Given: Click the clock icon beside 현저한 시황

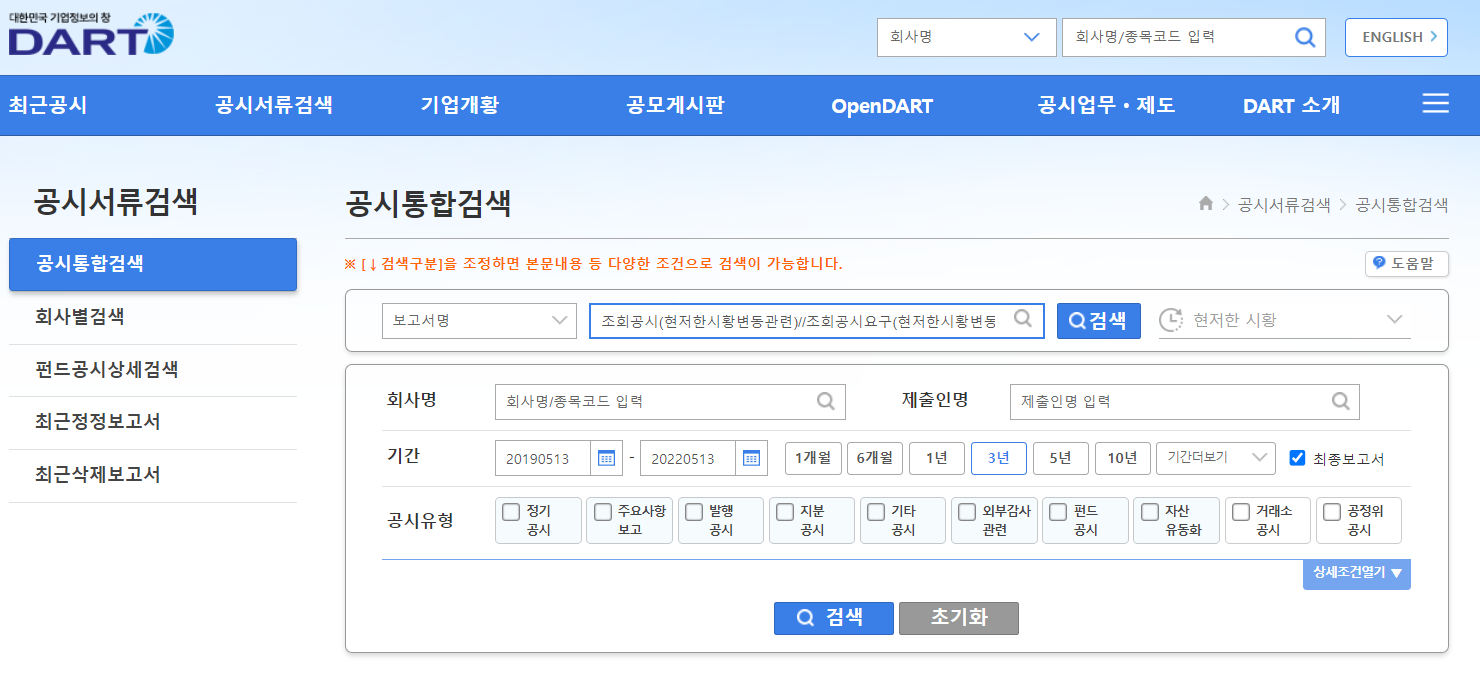Looking at the screenshot, I should tap(1170, 320).
